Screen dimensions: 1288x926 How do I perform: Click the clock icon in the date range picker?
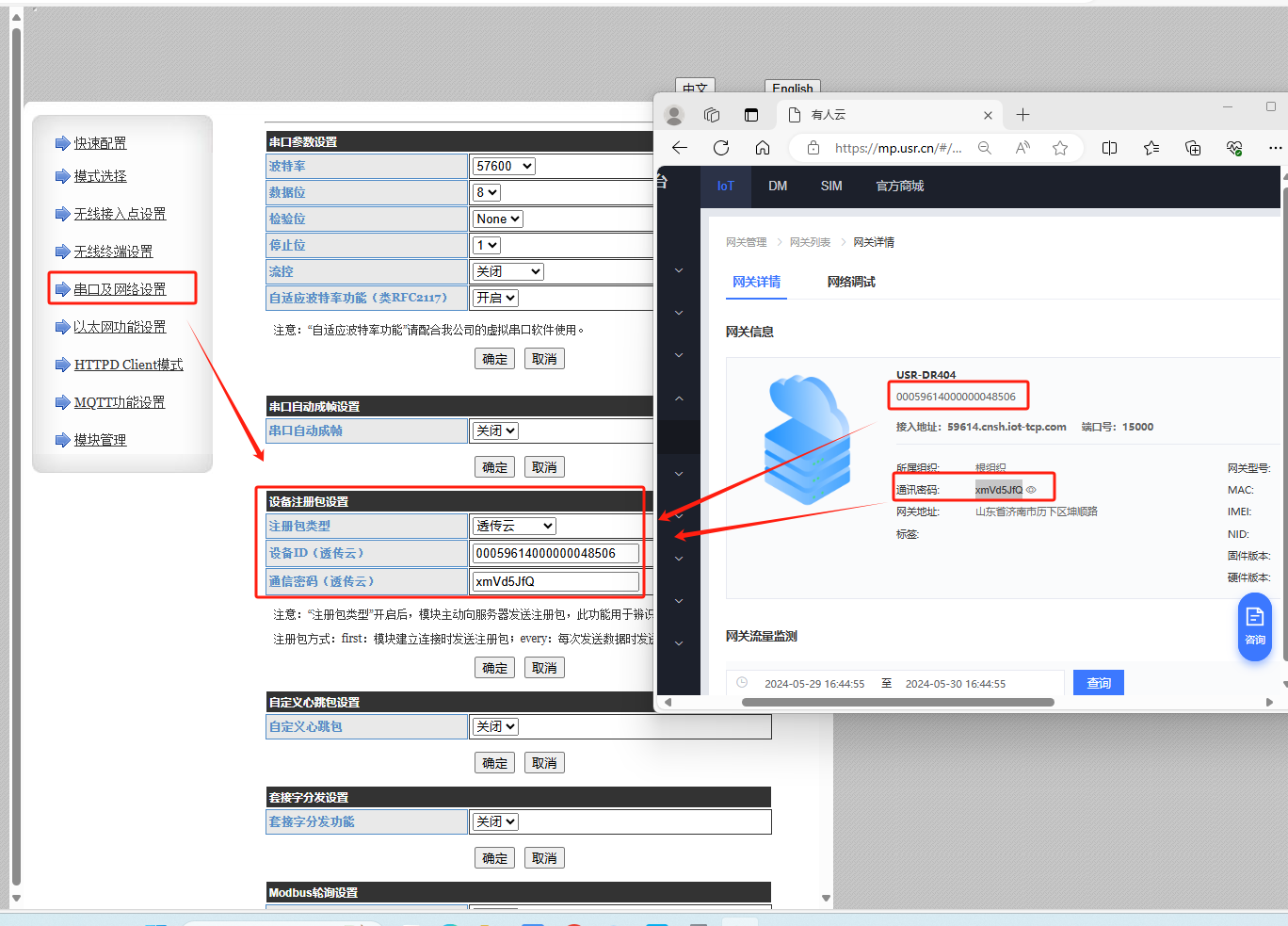tap(742, 683)
